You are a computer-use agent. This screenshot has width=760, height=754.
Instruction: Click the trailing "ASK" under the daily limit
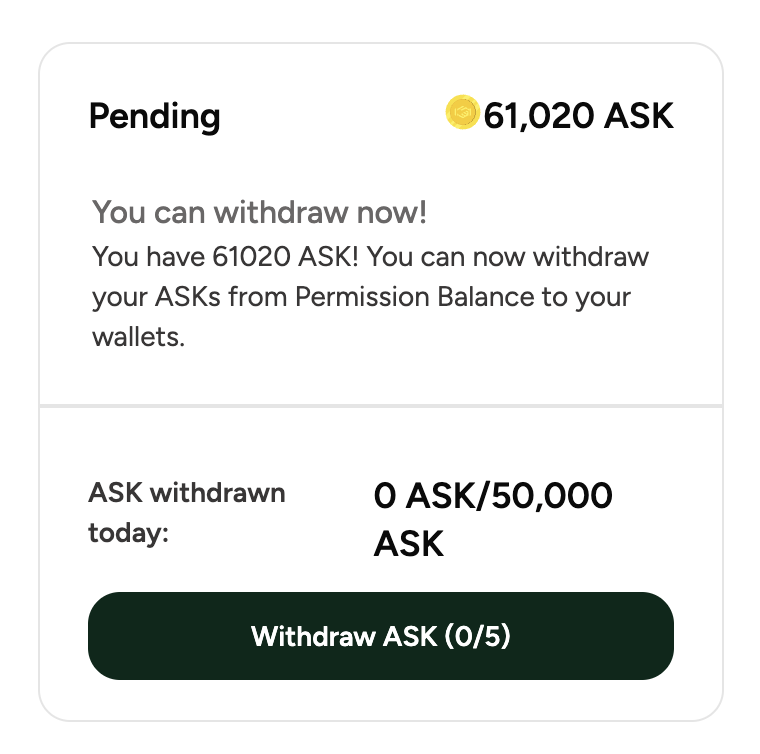[409, 544]
